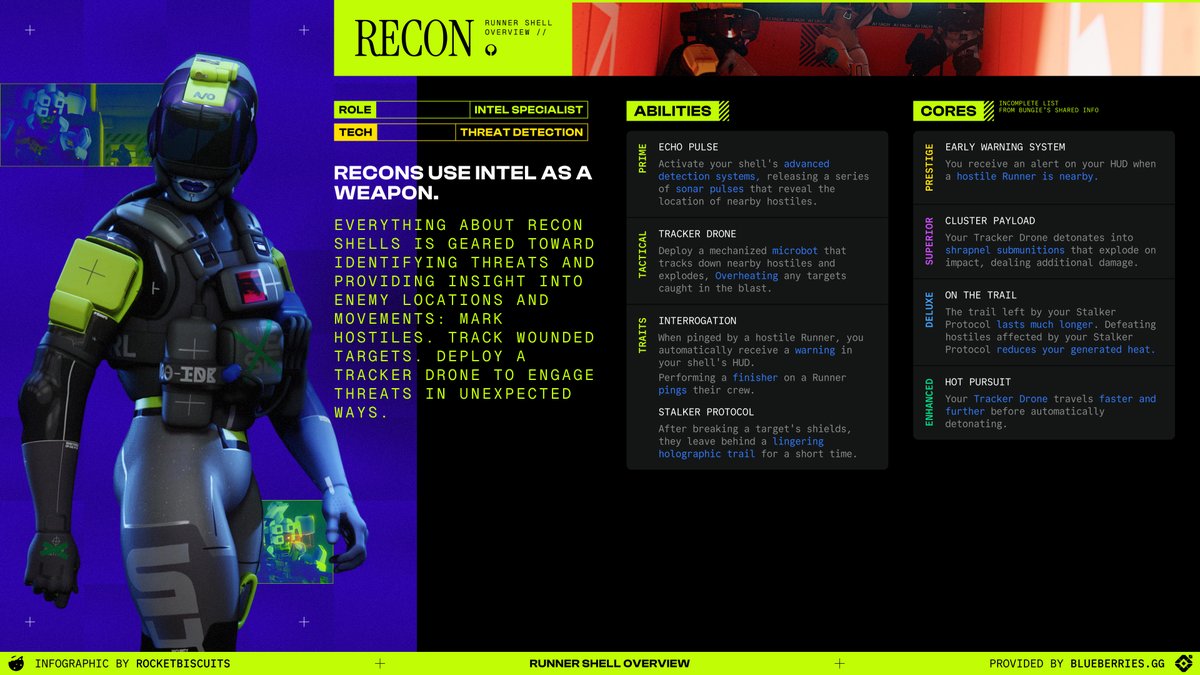
Task: Click the Rocketbiscuits creature icon in the footer
Action: (x=16, y=663)
